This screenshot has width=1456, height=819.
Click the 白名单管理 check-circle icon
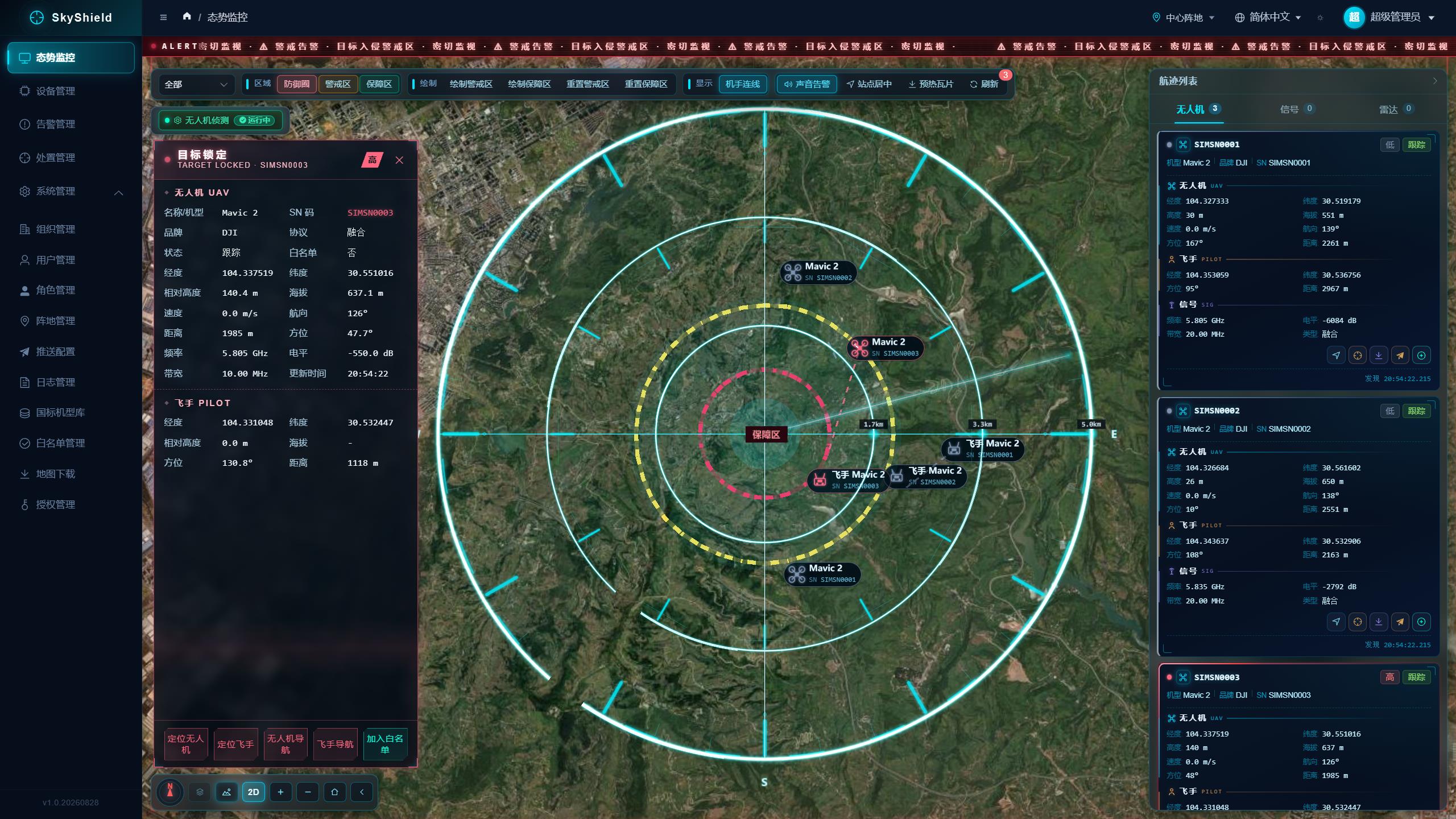[x=24, y=443]
